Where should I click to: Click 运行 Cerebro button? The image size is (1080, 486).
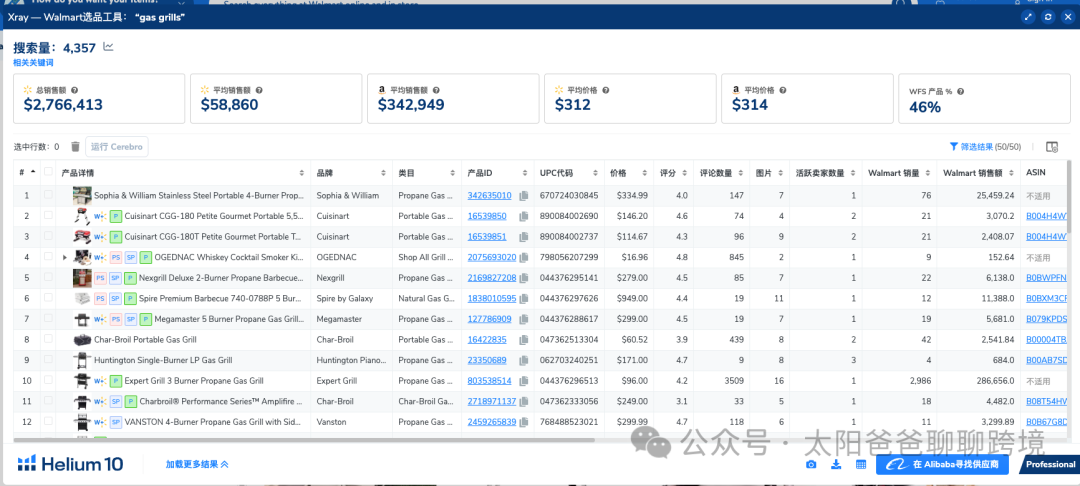[x=116, y=147]
